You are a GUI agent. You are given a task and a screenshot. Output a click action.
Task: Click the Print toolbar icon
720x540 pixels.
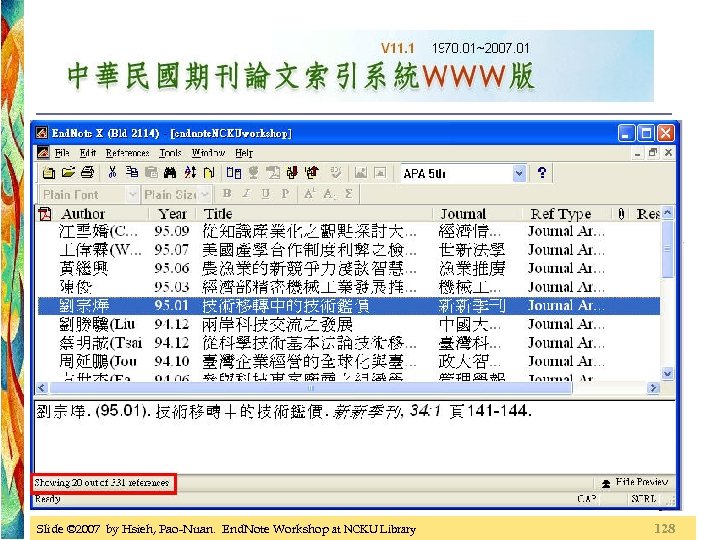tap(87, 173)
